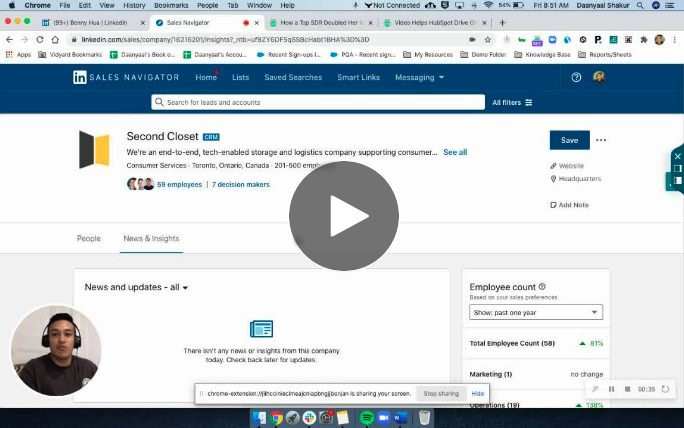See all of the company description
The width and height of the screenshot is (684, 428).
point(455,152)
